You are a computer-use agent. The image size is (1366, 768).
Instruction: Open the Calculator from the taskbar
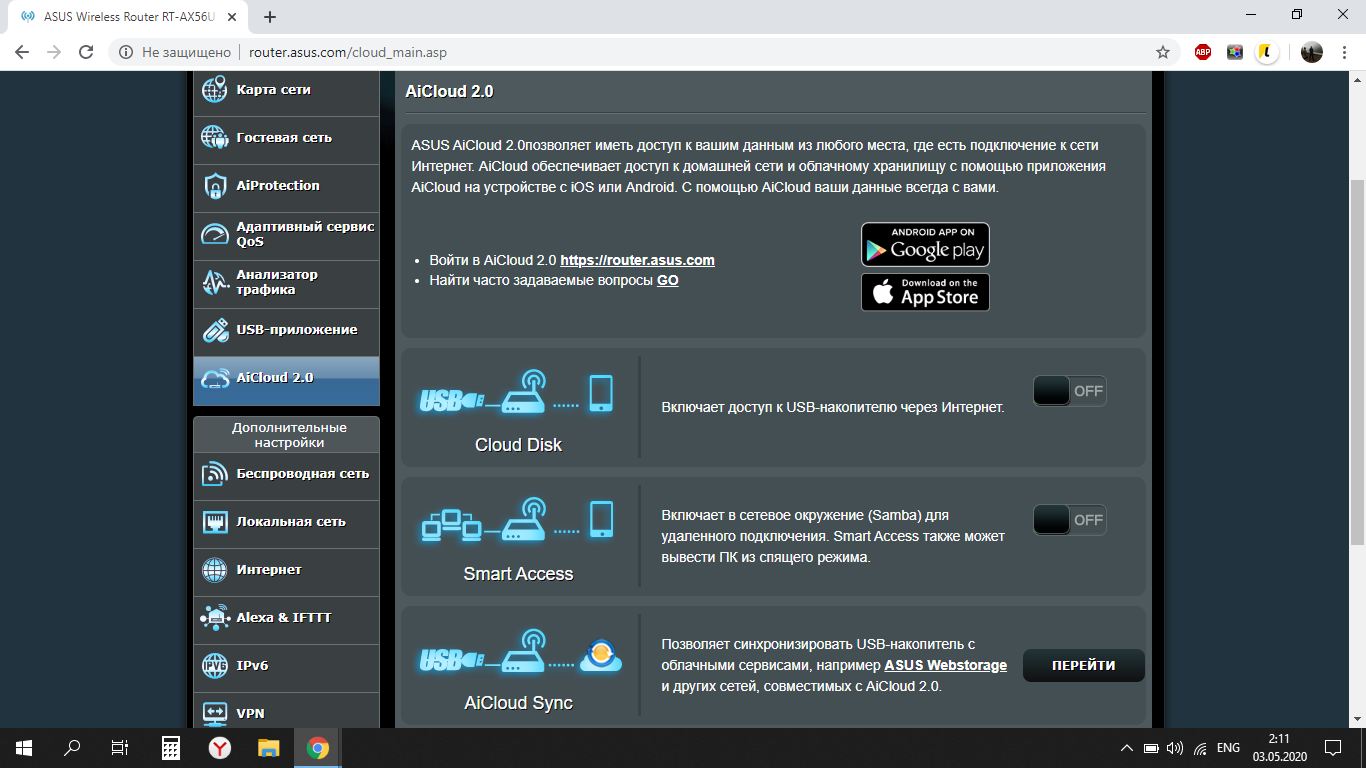click(171, 747)
